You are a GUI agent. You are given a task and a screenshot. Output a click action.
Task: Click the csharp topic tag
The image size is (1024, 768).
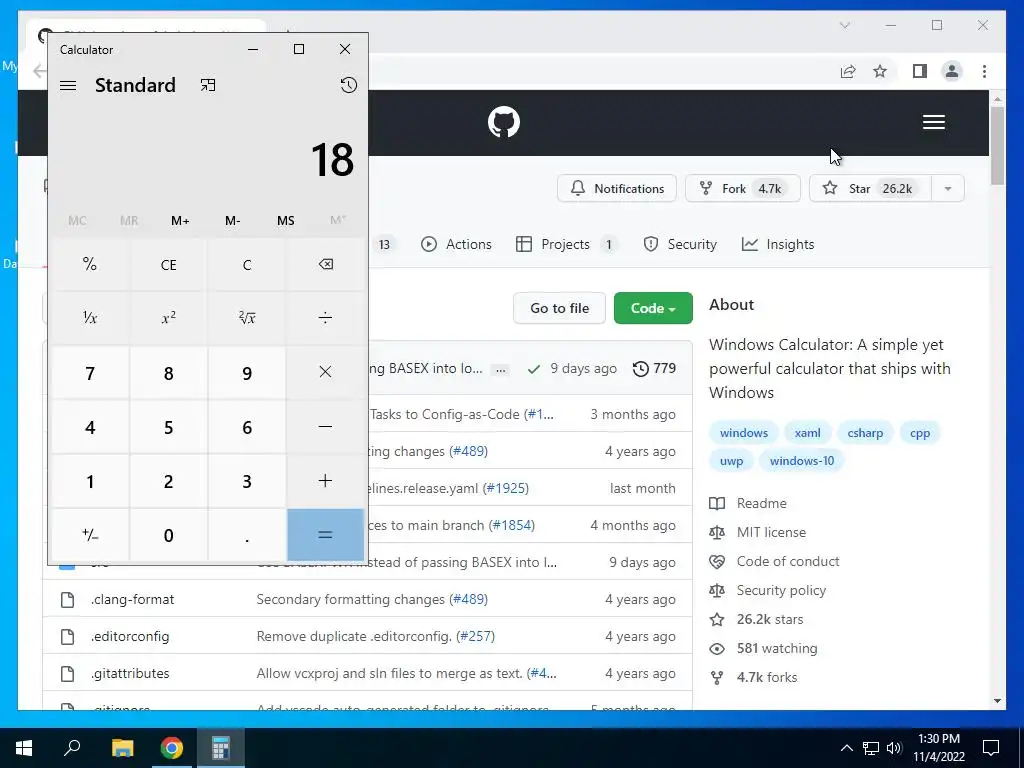click(x=865, y=433)
